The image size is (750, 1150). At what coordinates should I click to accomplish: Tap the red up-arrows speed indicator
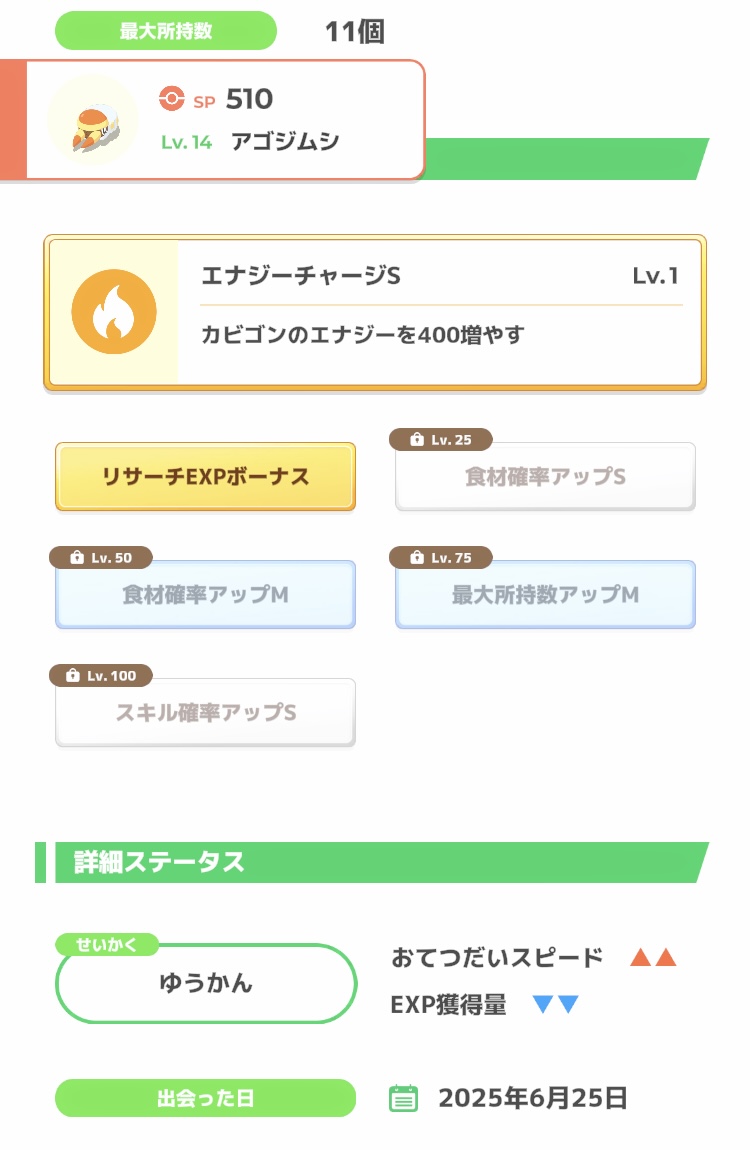(653, 958)
